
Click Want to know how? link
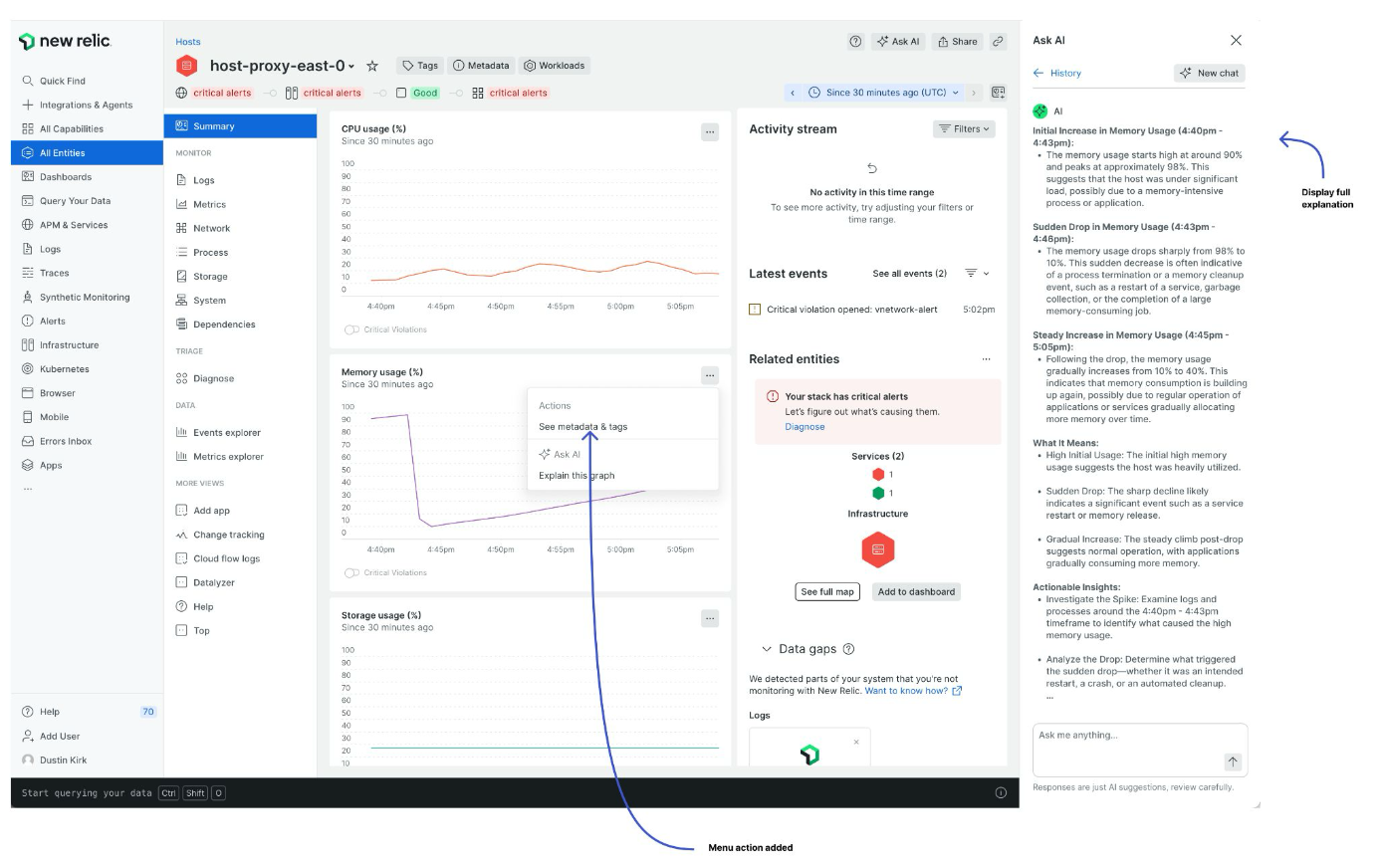[913, 691]
